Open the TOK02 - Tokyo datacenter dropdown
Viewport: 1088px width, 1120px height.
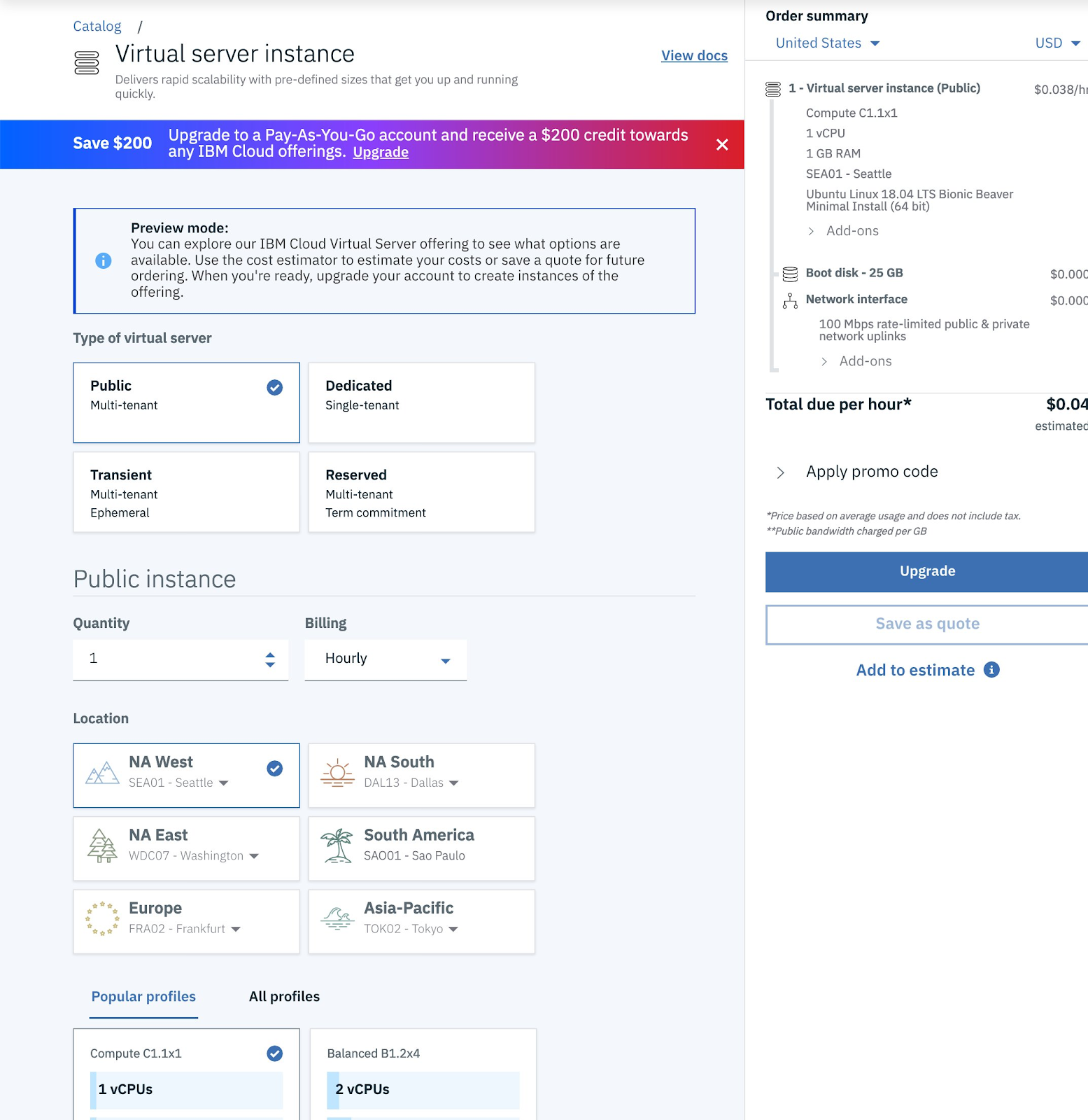point(411,928)
